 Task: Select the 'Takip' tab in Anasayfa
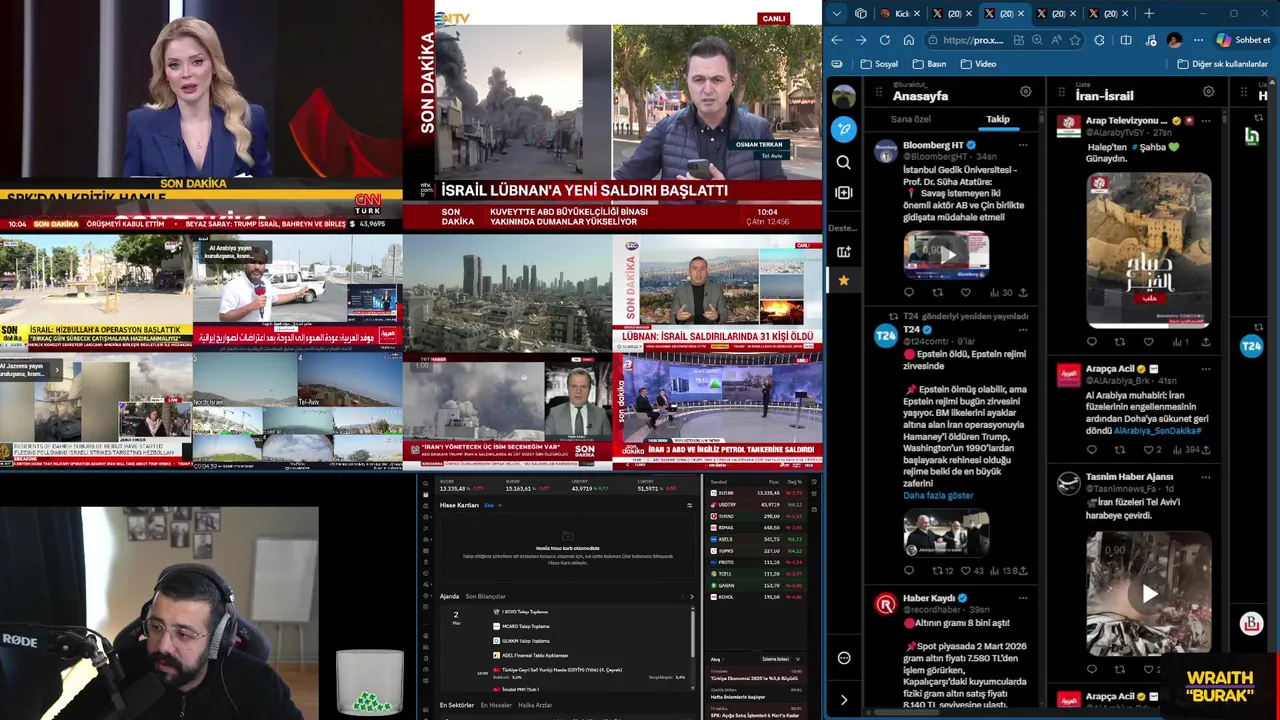(x=998, y=119)
